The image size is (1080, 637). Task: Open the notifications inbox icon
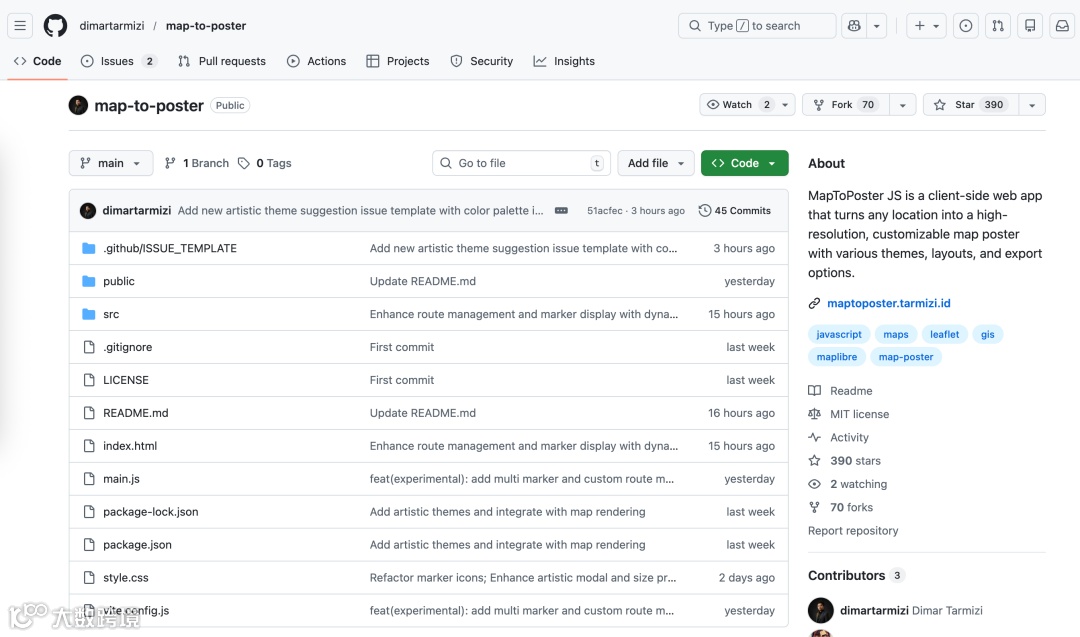(x=1062, y=25)
